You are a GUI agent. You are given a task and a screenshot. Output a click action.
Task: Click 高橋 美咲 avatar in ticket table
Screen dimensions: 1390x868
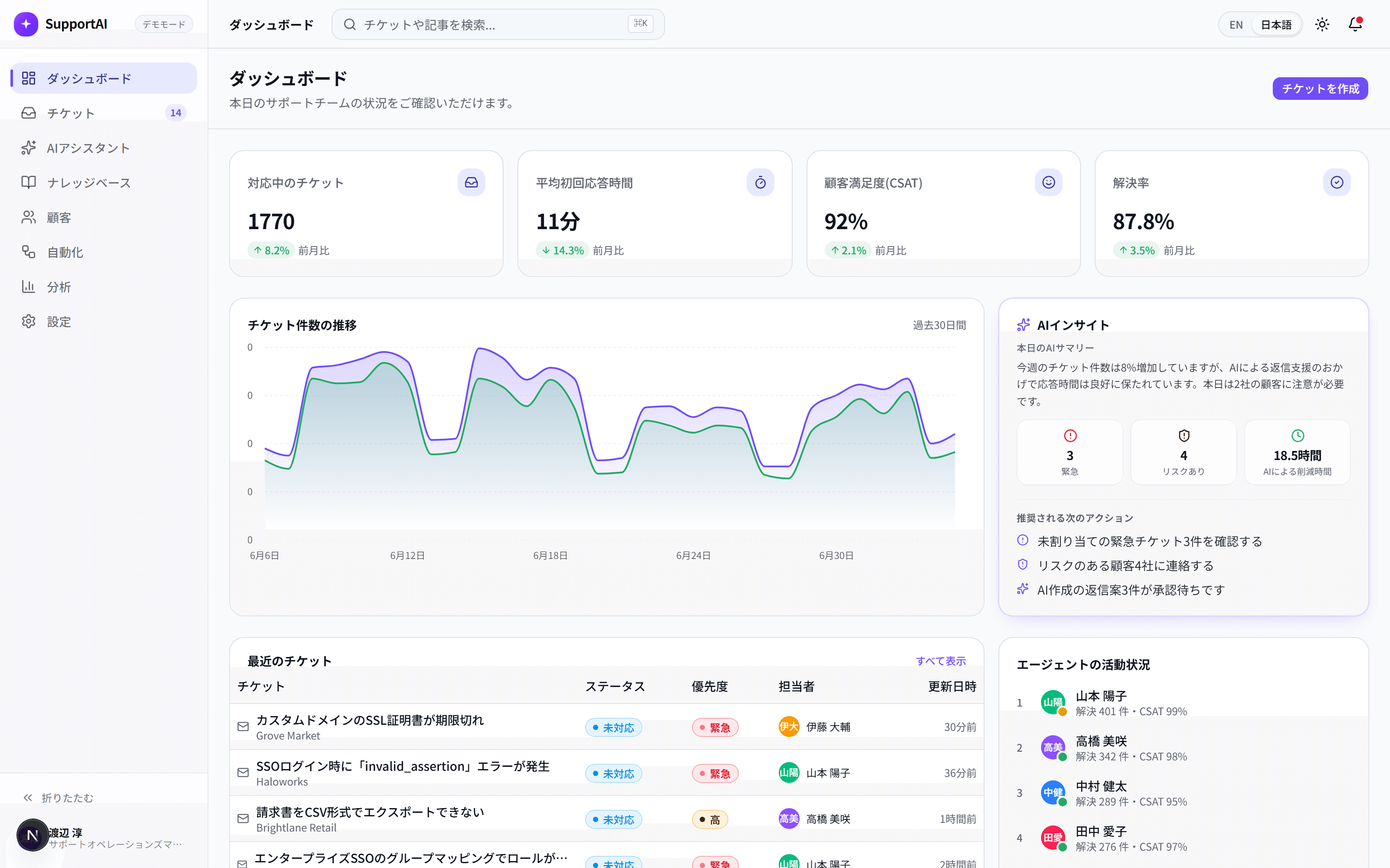coord(789,819)
